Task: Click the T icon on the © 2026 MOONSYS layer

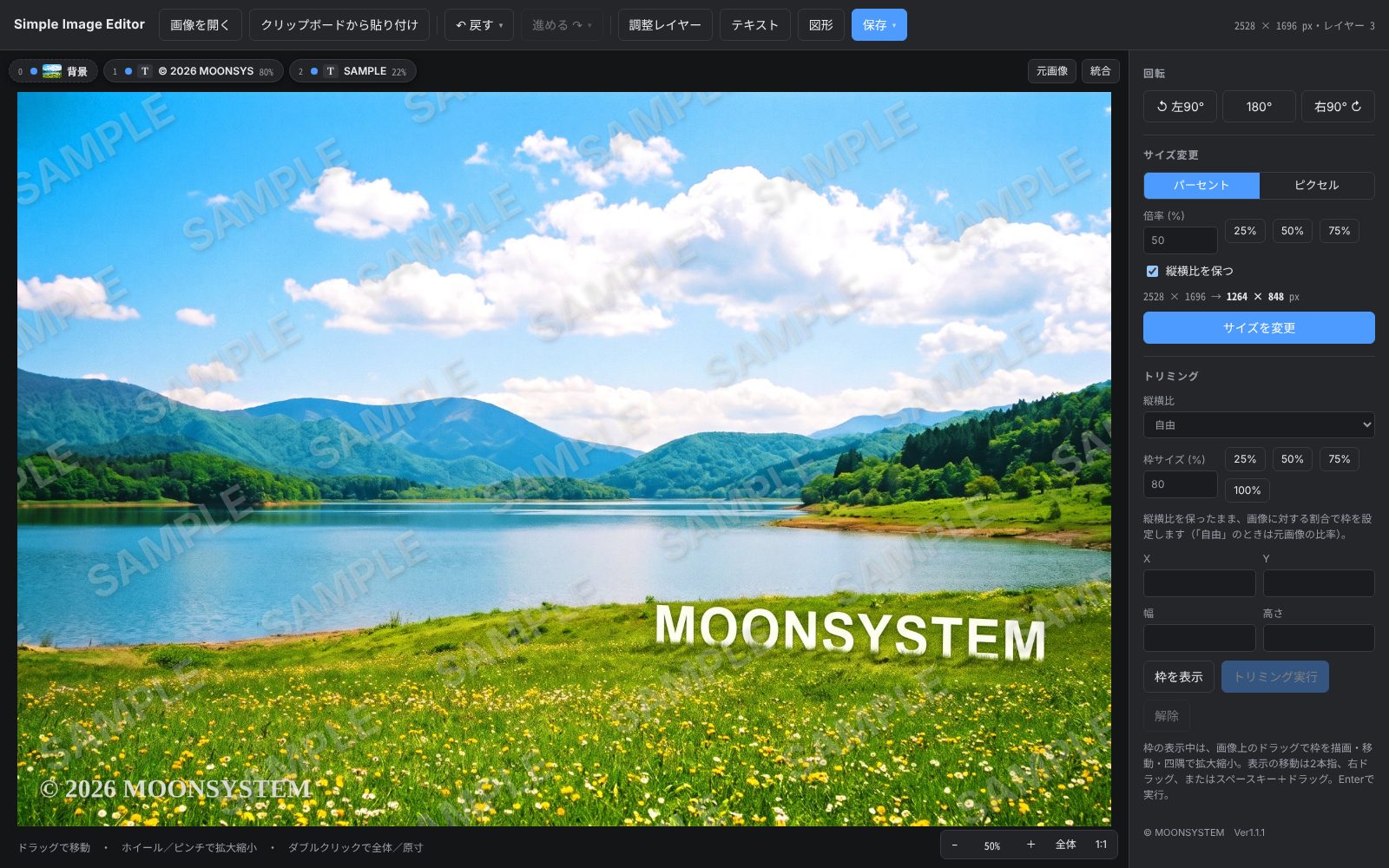Action: [145, 71]
